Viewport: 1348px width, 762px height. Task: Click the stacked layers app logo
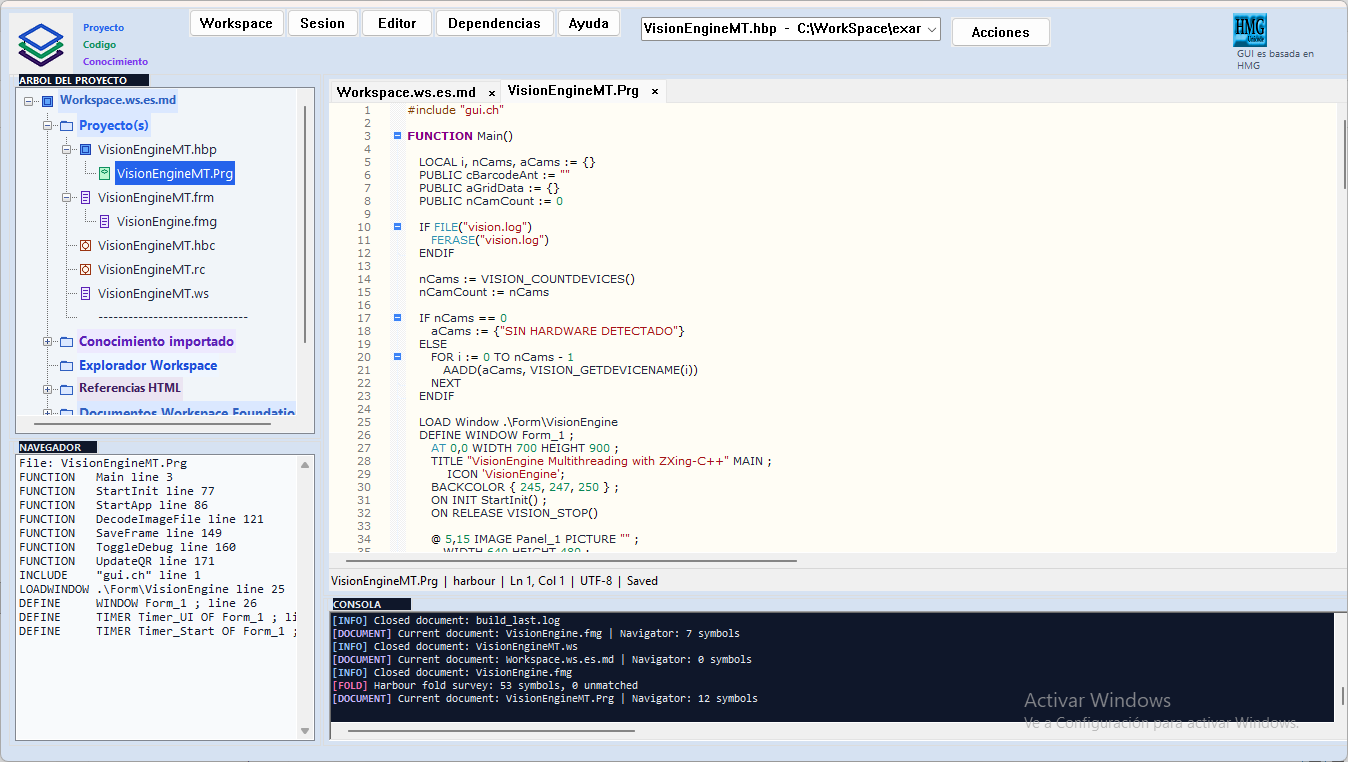click(x=41, y=44)
